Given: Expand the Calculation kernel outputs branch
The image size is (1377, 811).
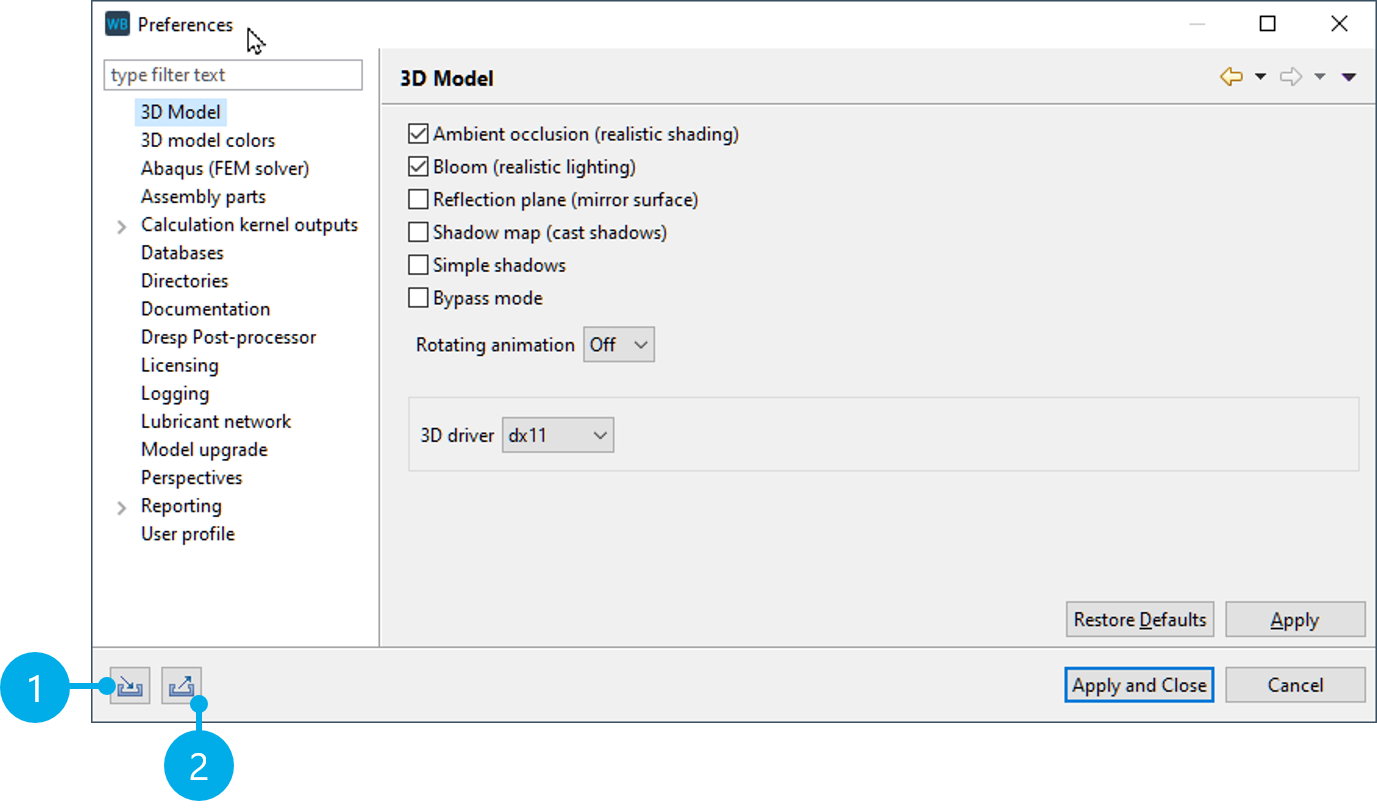Looking at the screenshot, I should 122,225.
